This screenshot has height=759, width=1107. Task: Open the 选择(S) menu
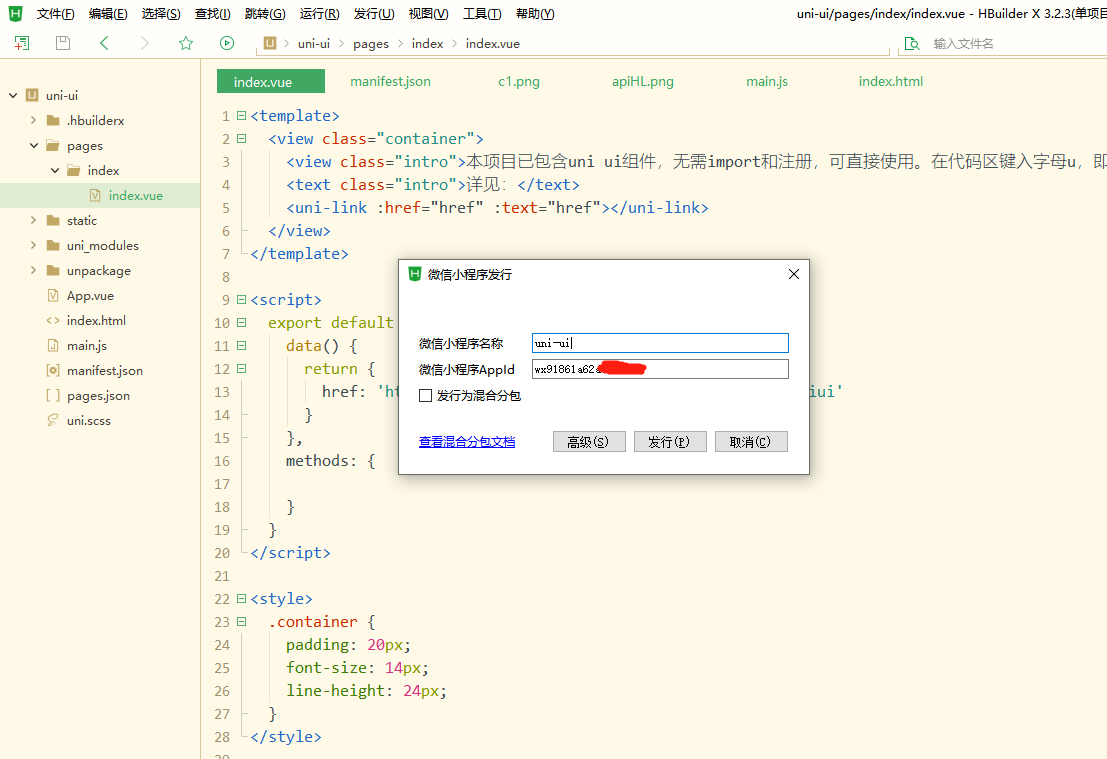[160, 13]
